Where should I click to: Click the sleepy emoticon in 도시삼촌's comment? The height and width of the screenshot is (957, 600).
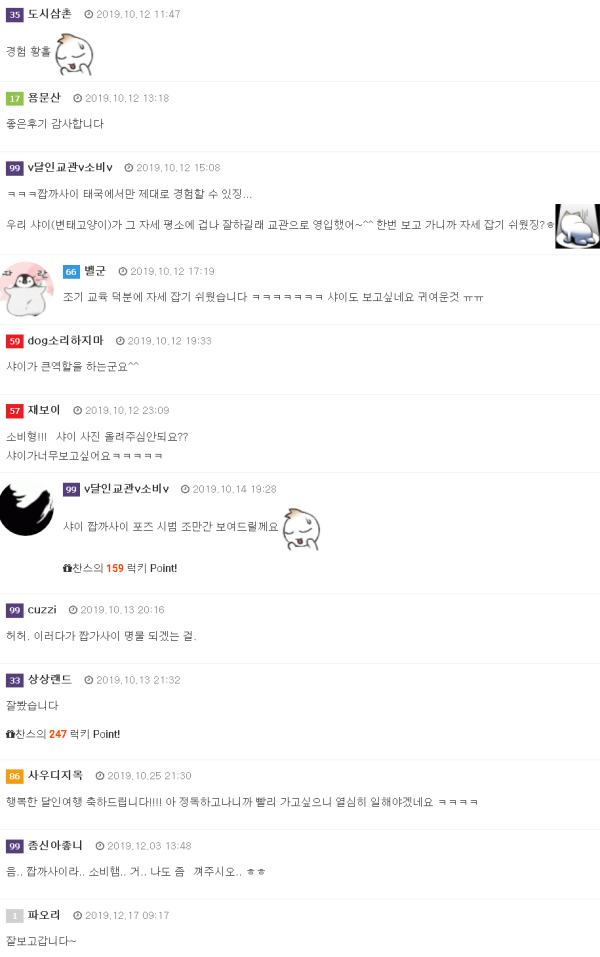click(x=74, y=54)
